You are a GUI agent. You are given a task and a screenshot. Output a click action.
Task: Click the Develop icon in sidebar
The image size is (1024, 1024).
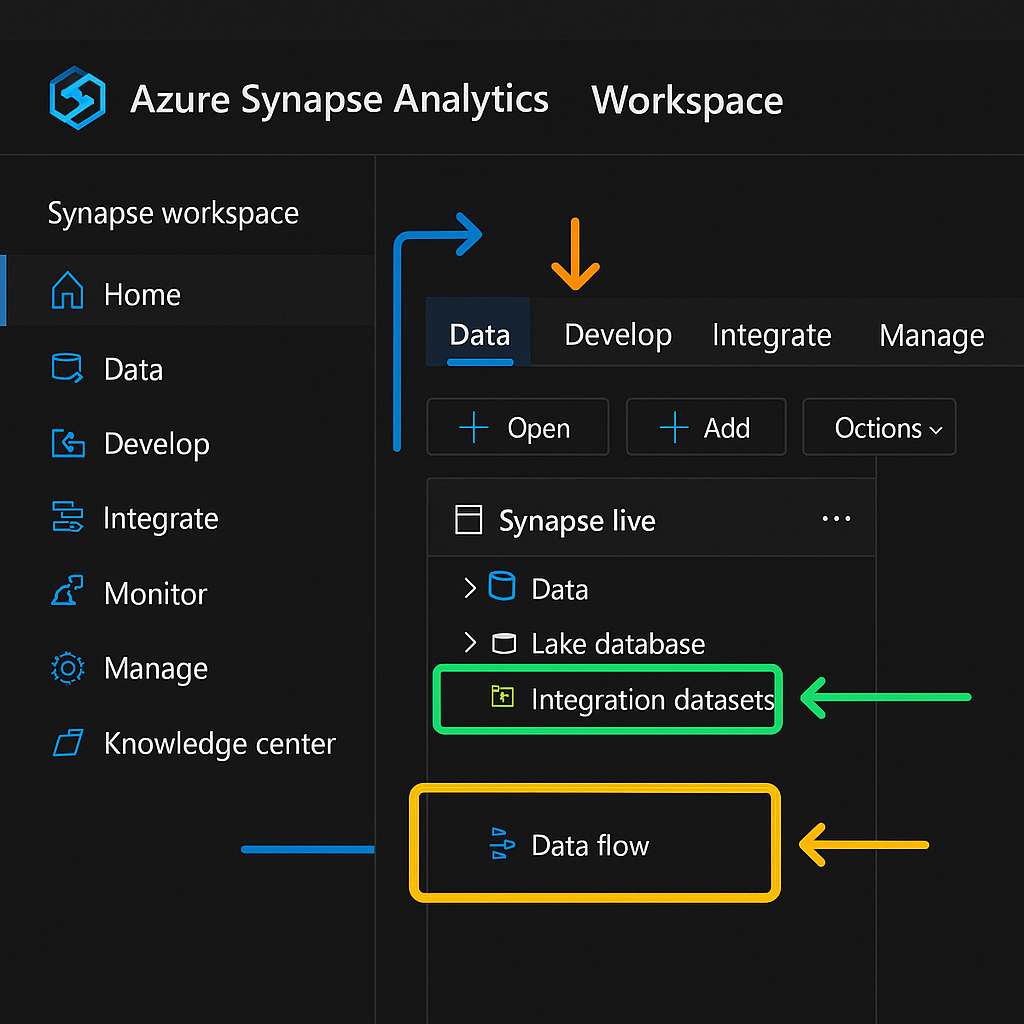[x=68, y=443]
